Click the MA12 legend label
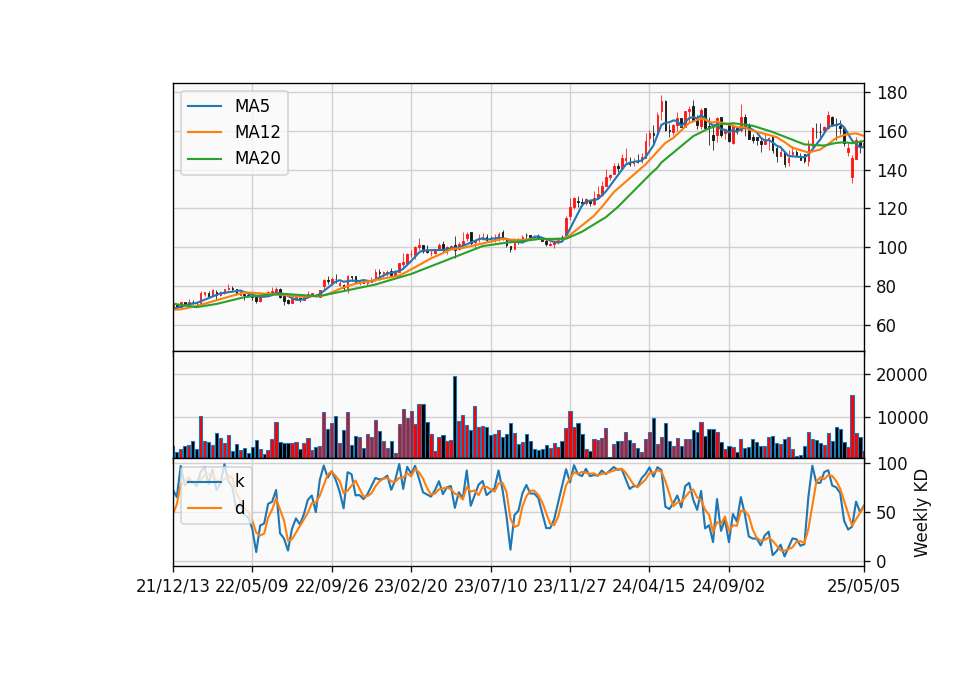 (257, 132)
